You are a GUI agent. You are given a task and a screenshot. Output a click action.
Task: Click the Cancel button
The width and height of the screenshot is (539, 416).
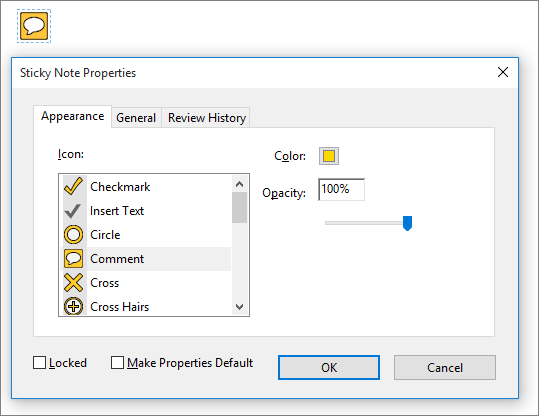coord(445,368)
